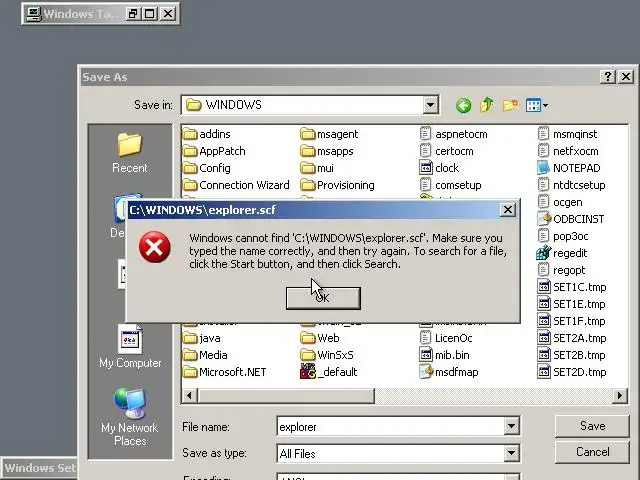This screenshot has width=640, height=480.
Task: Select the SET2A.tmp file
Action: pos(572,338)
